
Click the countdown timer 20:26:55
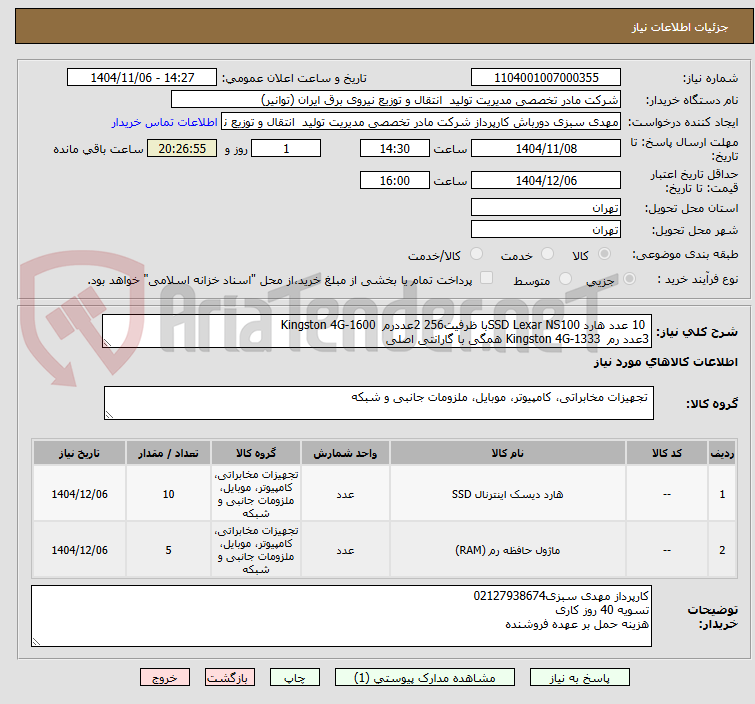(182, 148)
